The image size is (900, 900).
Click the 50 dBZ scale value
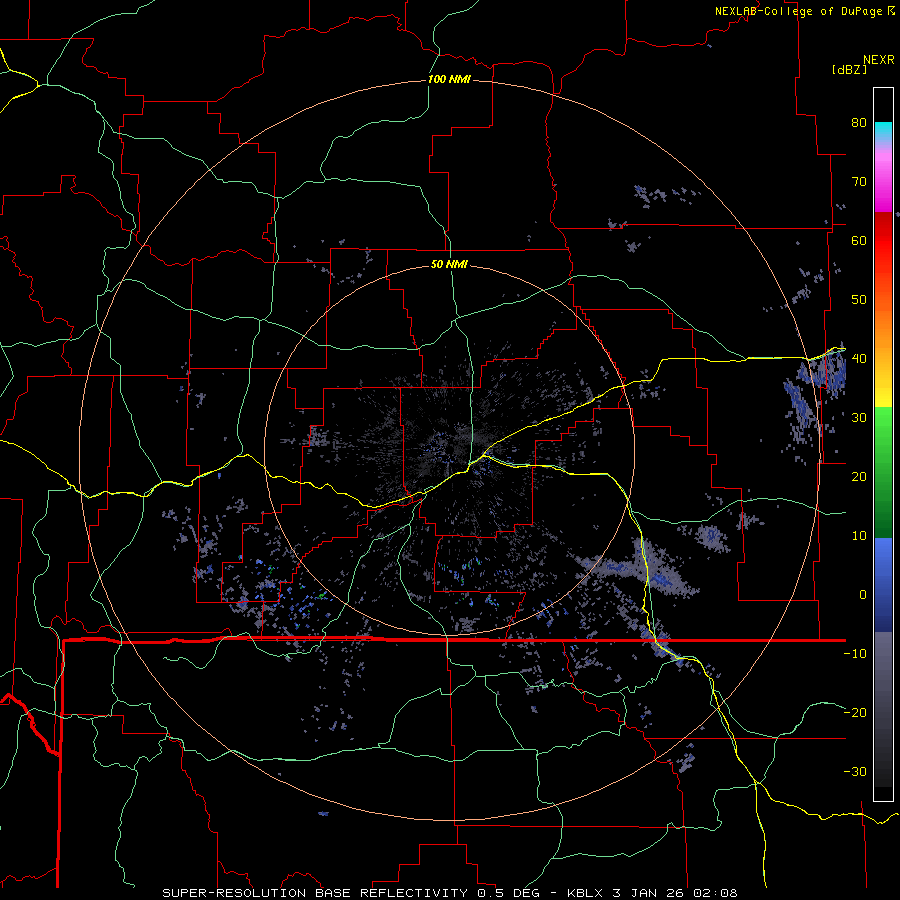coord(859,300)
